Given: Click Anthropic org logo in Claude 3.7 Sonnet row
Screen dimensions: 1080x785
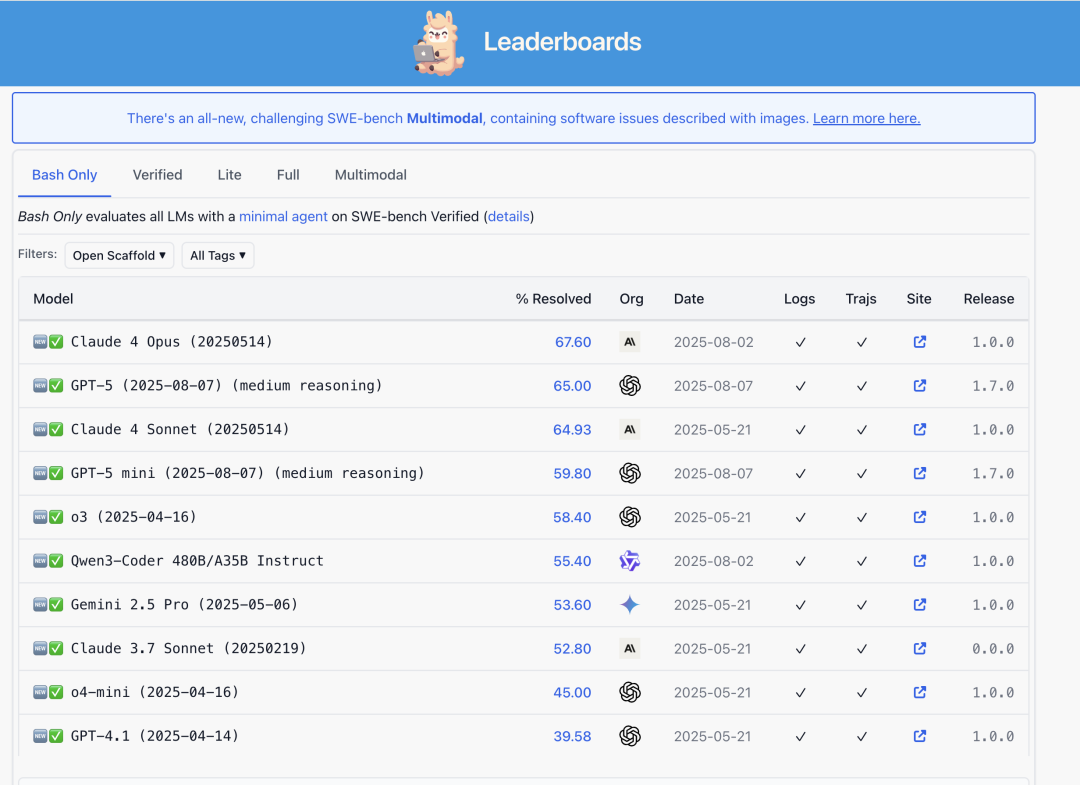Looking at the screenshot, I should [x=630, y=649].
